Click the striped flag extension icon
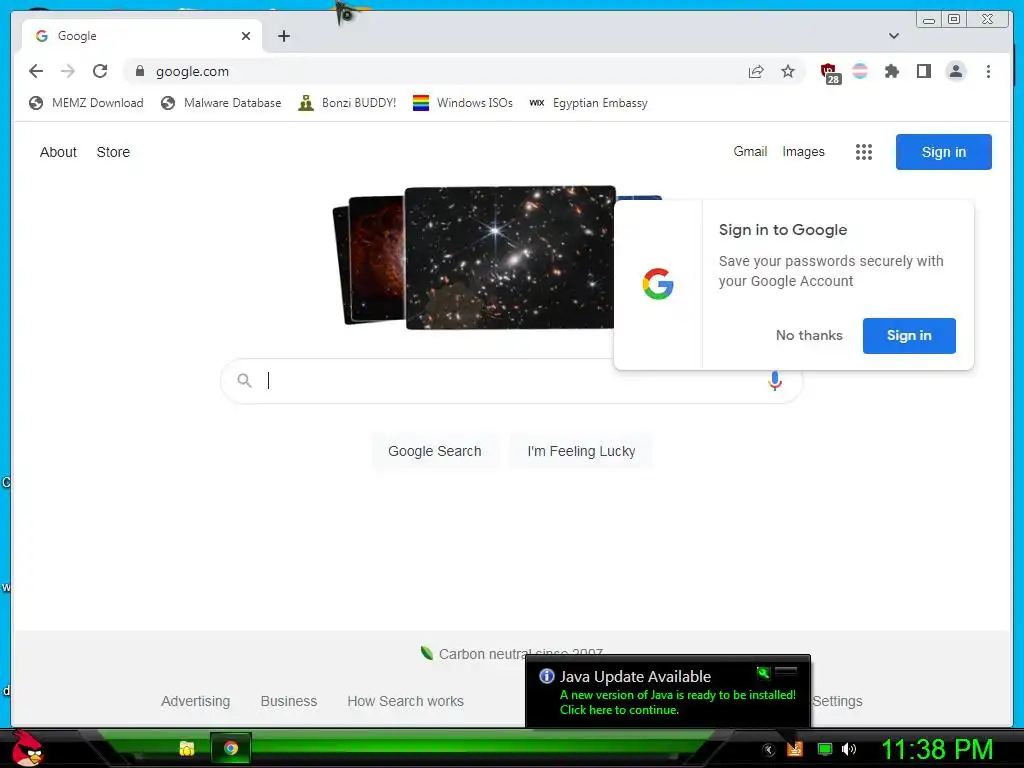Image resolution: width=1024 pixels, height=768 pixels. 860,71
